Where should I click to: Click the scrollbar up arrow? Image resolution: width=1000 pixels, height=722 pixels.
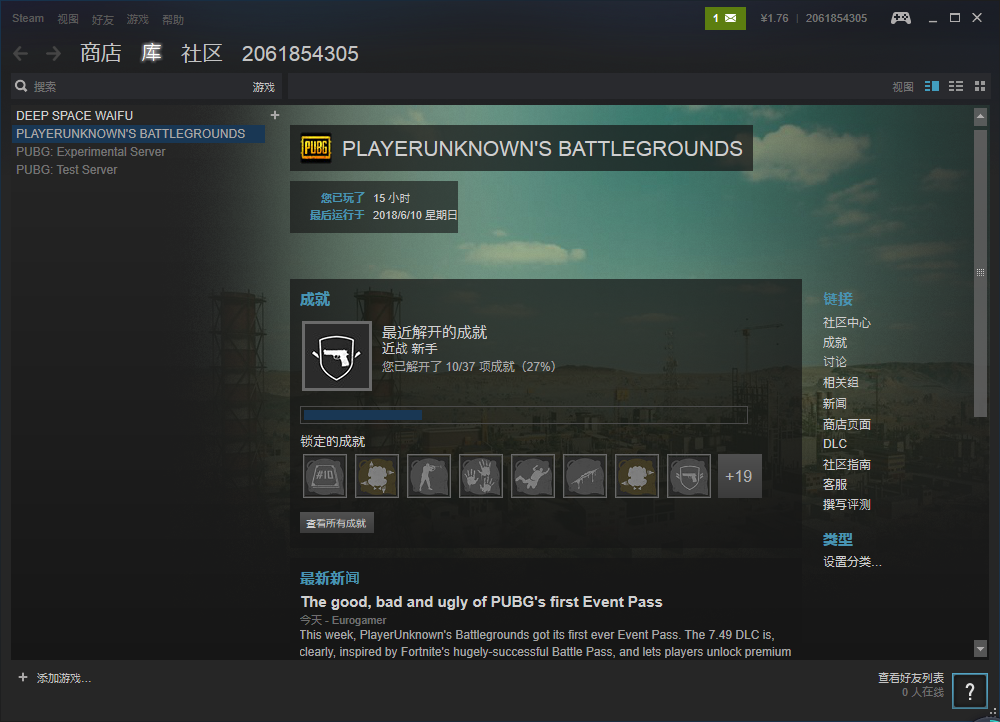tap(980, 117)
